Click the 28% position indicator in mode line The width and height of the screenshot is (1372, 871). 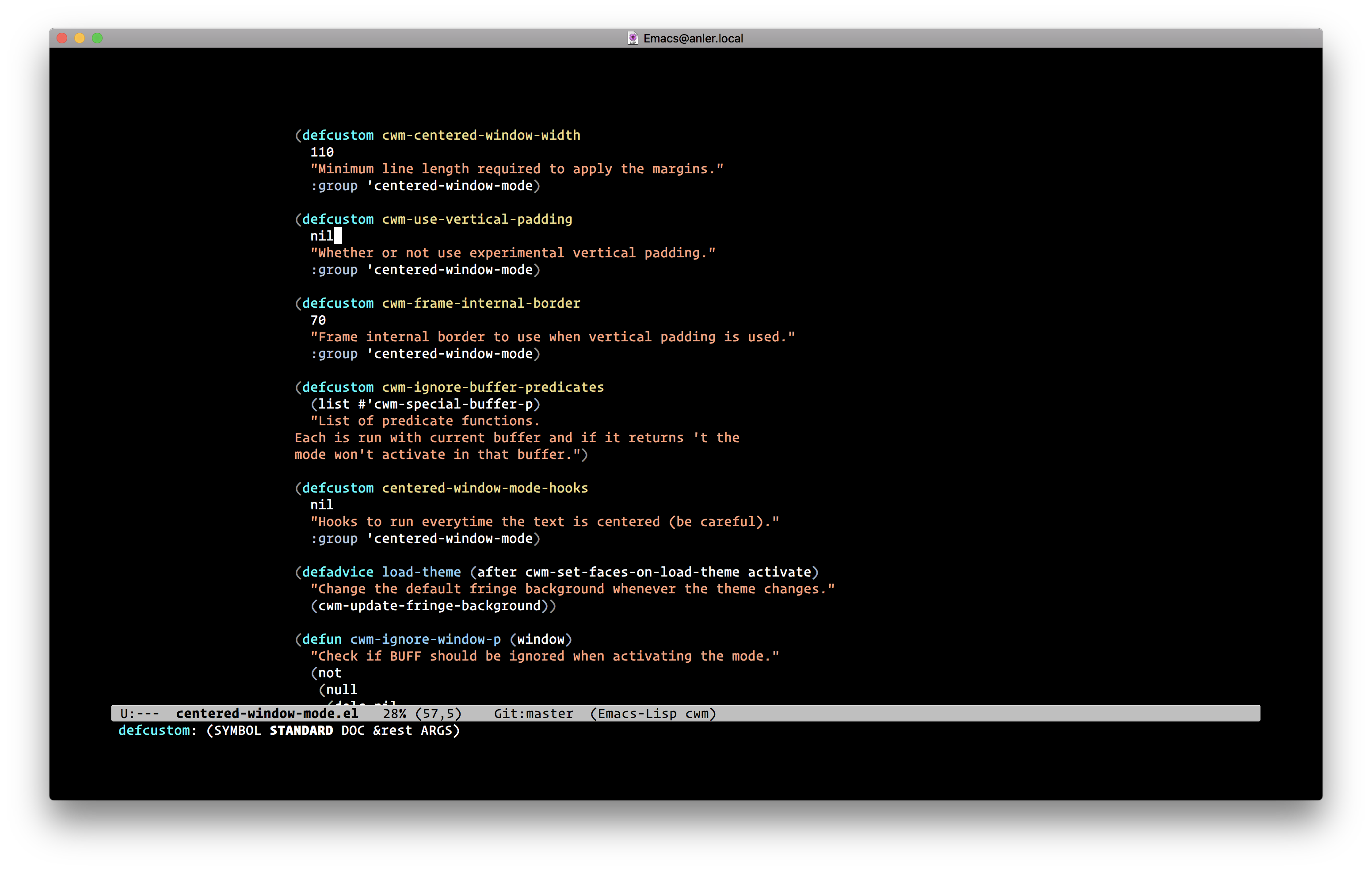tap(394, 713)
